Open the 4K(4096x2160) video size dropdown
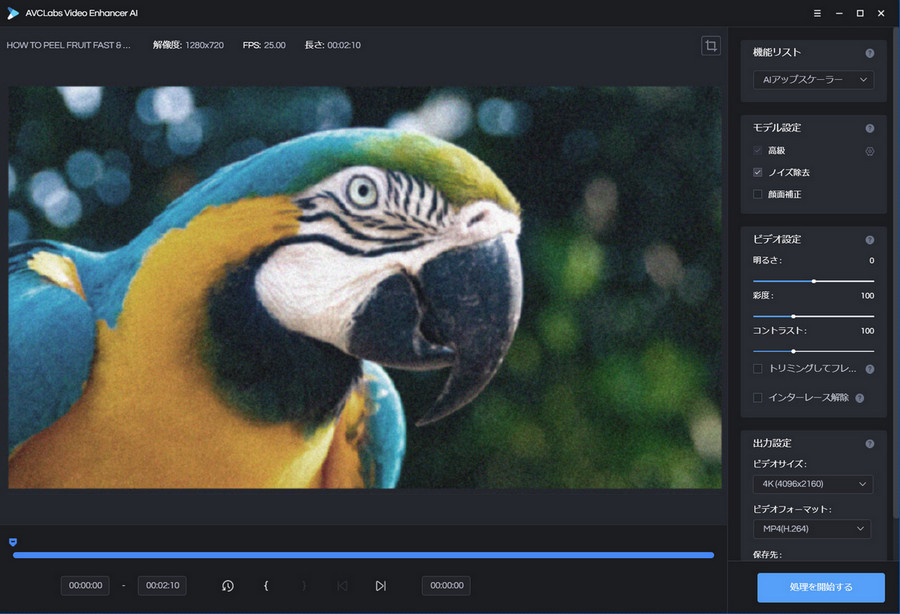Image resolution: width=900 pixels, height=614 pixels. 813,484
